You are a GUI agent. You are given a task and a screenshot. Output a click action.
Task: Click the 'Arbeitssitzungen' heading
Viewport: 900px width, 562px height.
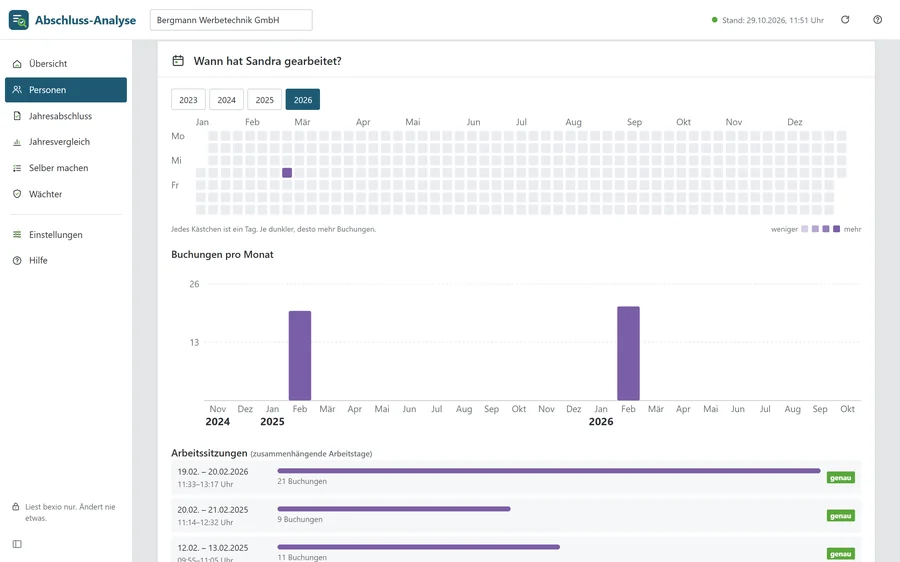(209, 453)
